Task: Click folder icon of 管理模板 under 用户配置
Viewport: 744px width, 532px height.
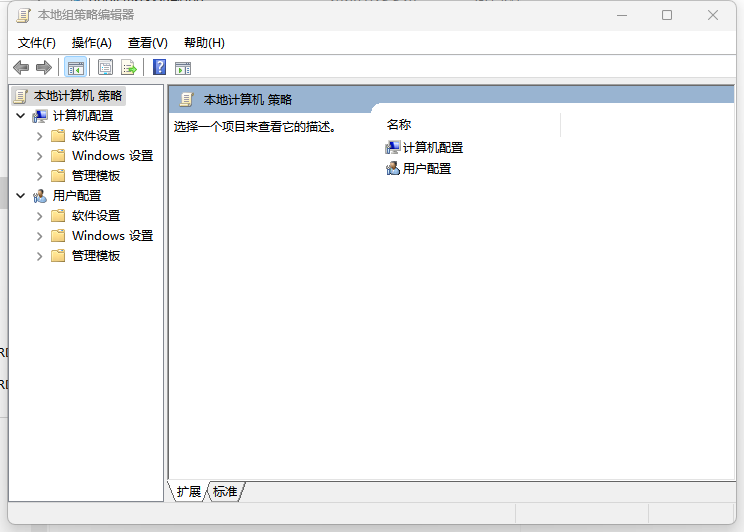Action: click(58, 256)
